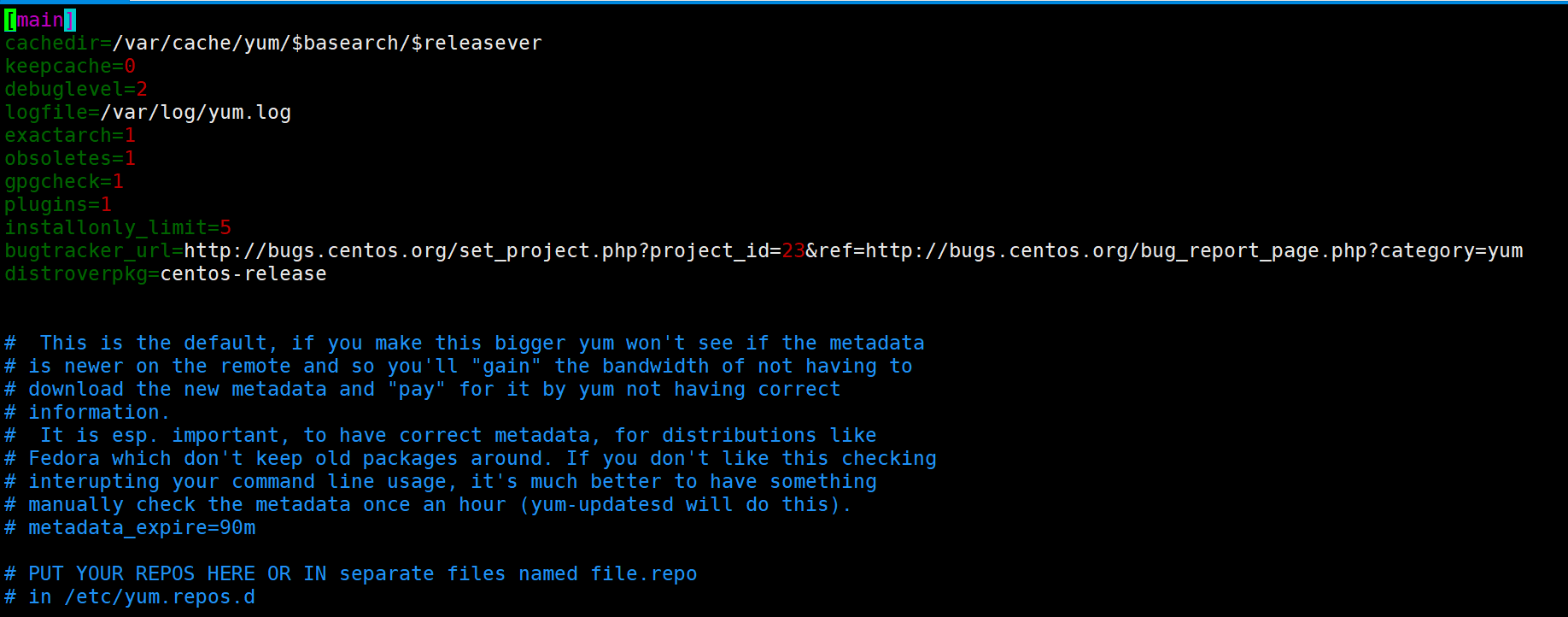Click the project_id=23 value in URL
This screenshot has width=1568, height=617.
(728, 250)
